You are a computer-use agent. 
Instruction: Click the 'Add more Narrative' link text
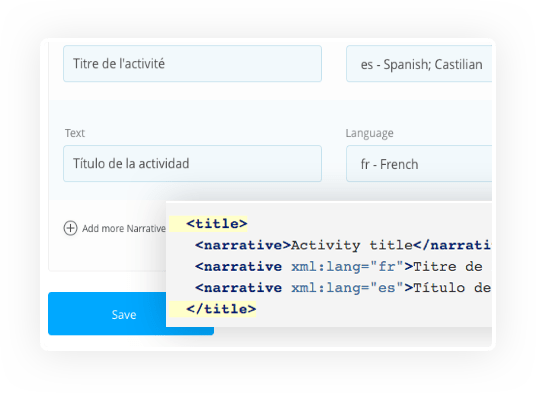pos(124,229)
